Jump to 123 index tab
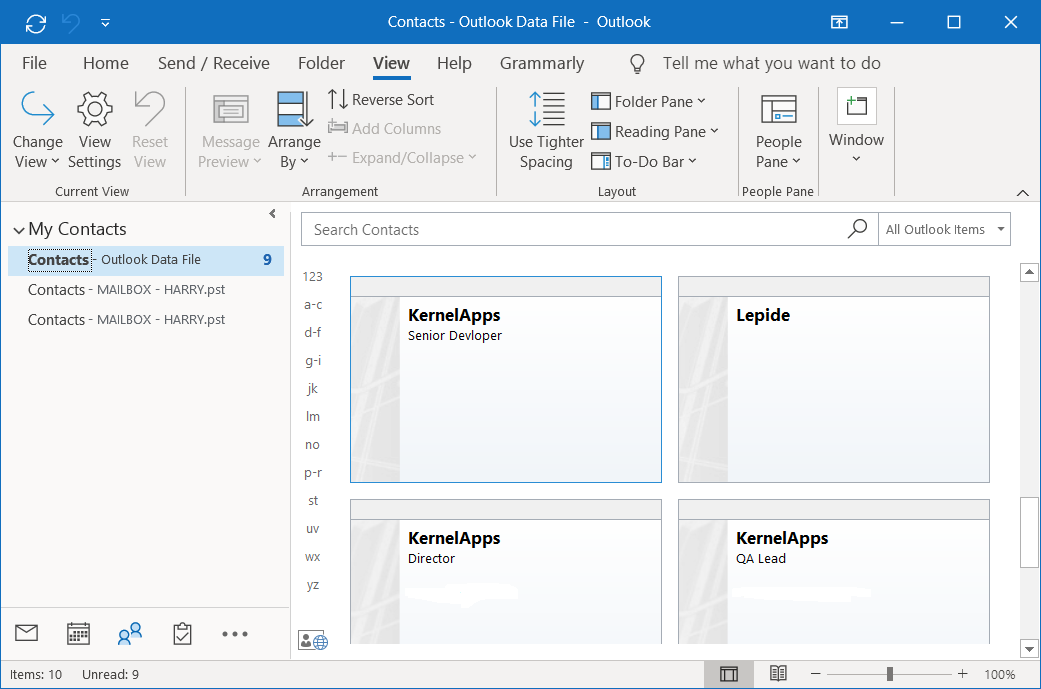Viewport: 1041px width, 689px height. (x=313, y=277)
